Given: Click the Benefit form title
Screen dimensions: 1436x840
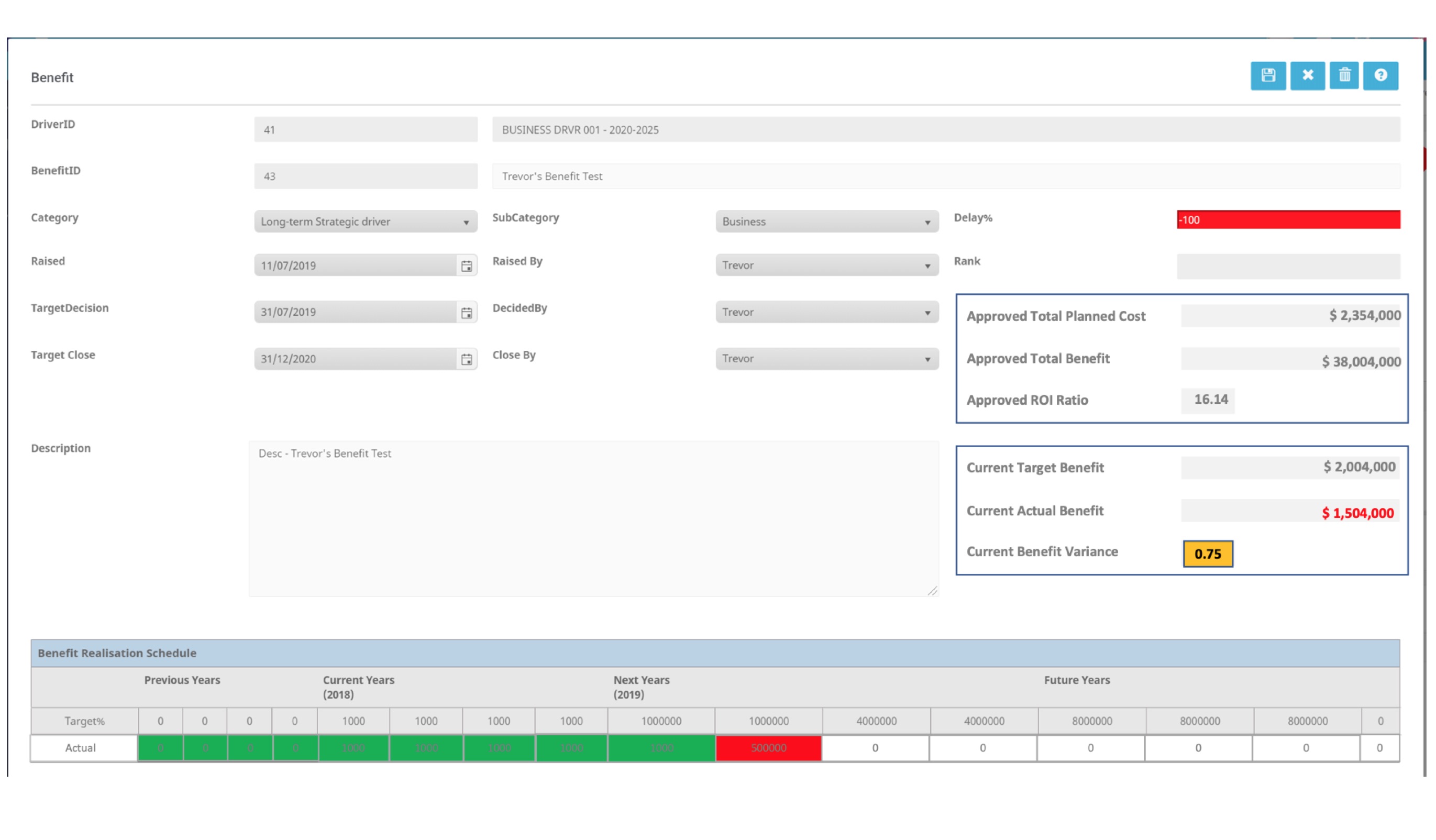Looking at the screenshot, I should click(x=52, y=78).
